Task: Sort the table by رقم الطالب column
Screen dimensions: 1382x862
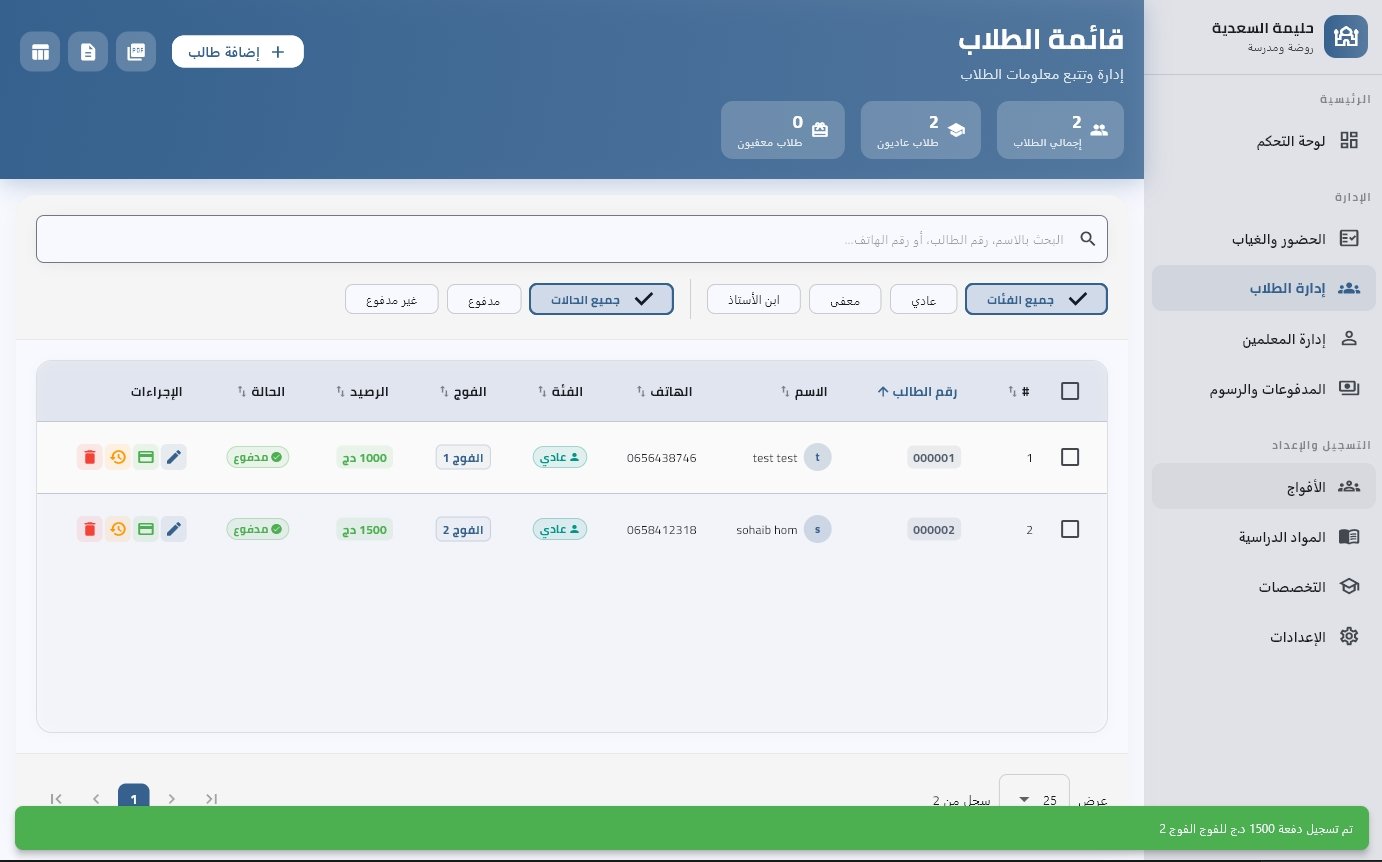Action: 916,391
